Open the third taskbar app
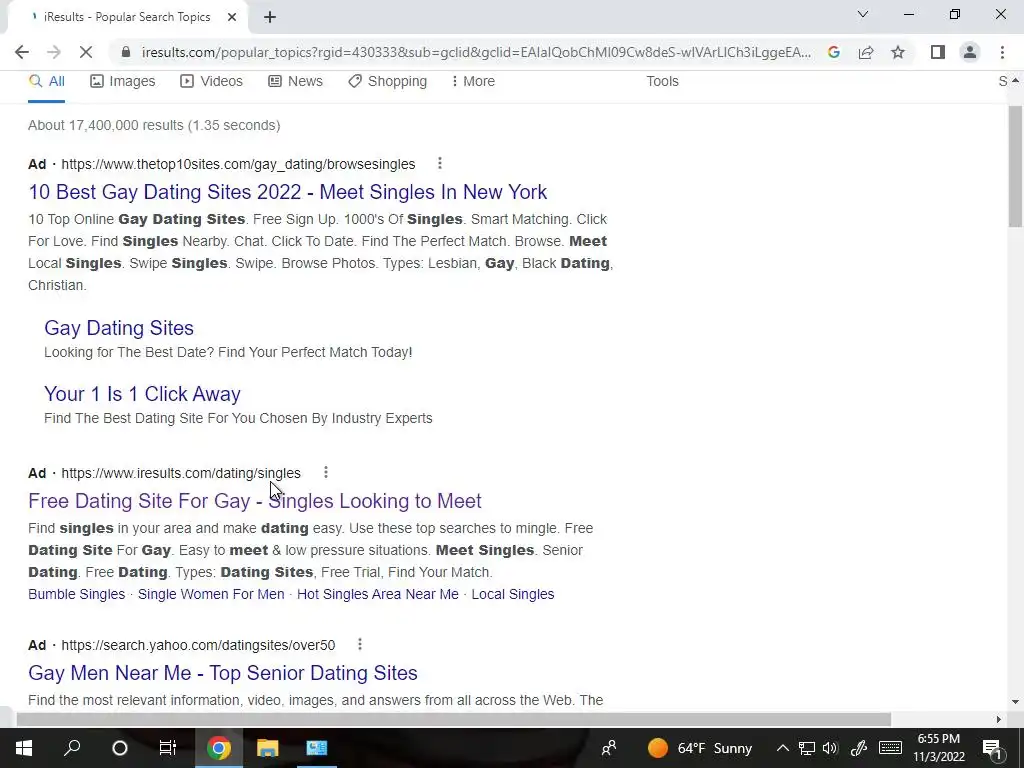Image resolution: width=1024 pixels, height=768 pixels. click(317, 748)
